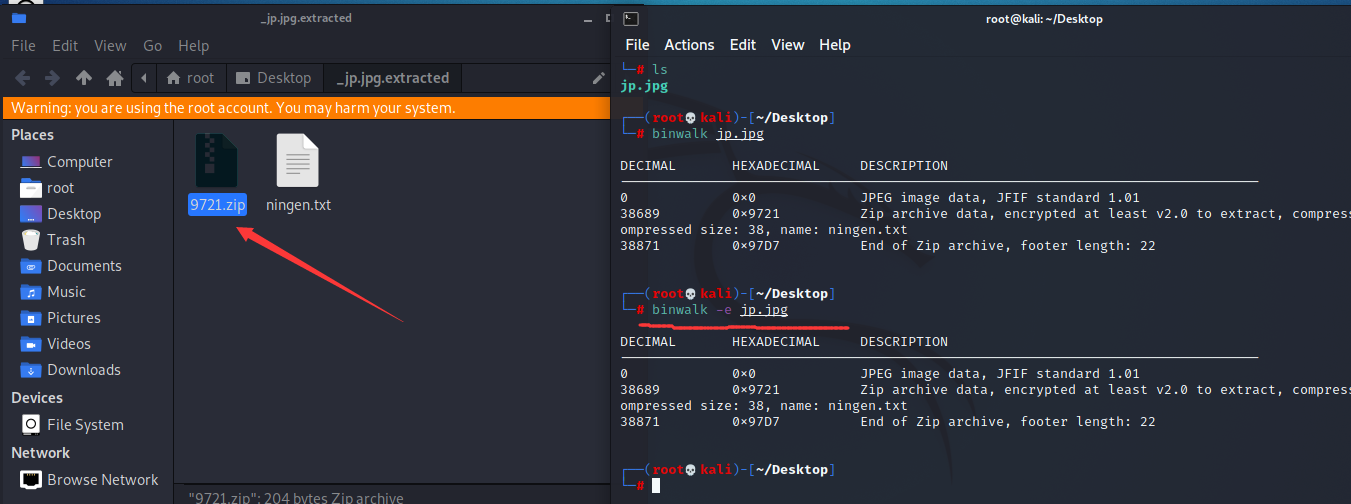Click the Places header in sidebar
This screenshot has width=1351, height=504.
click(x=33, y=135)
